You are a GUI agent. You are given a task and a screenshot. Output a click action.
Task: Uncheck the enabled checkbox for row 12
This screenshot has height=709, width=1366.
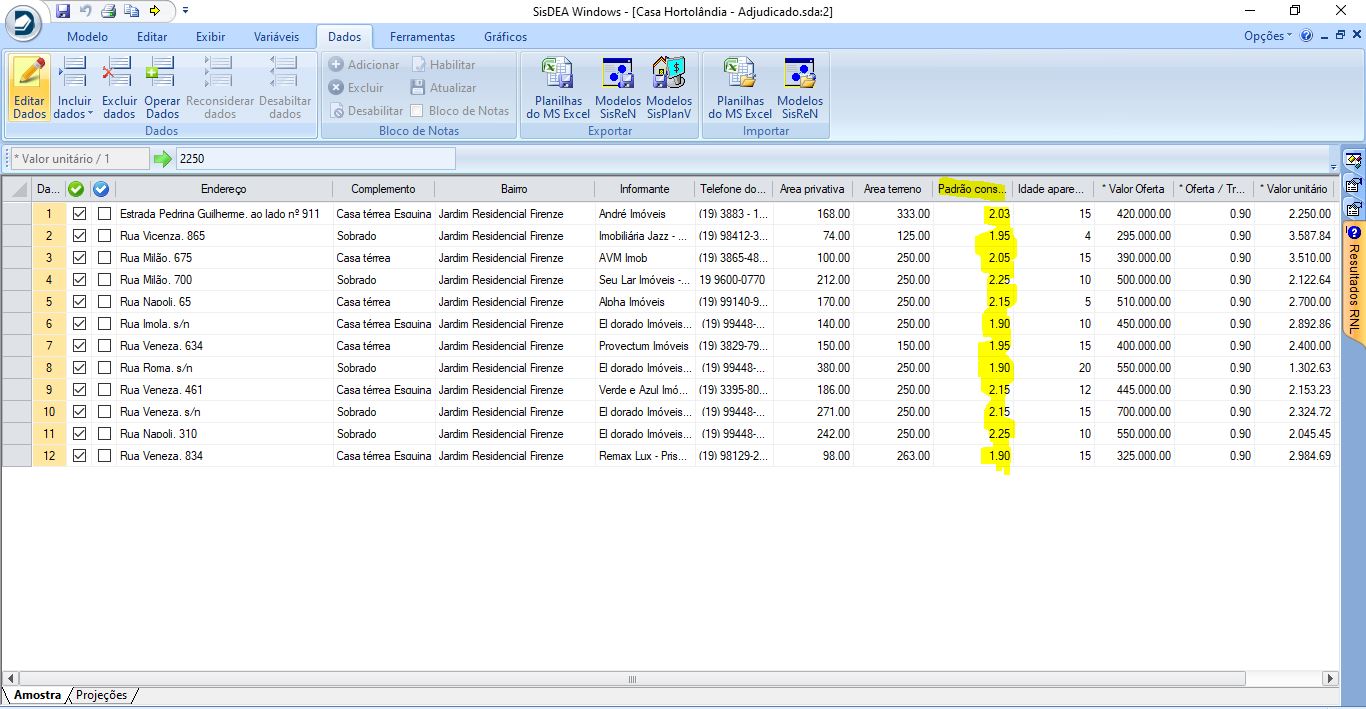(79, 455)
